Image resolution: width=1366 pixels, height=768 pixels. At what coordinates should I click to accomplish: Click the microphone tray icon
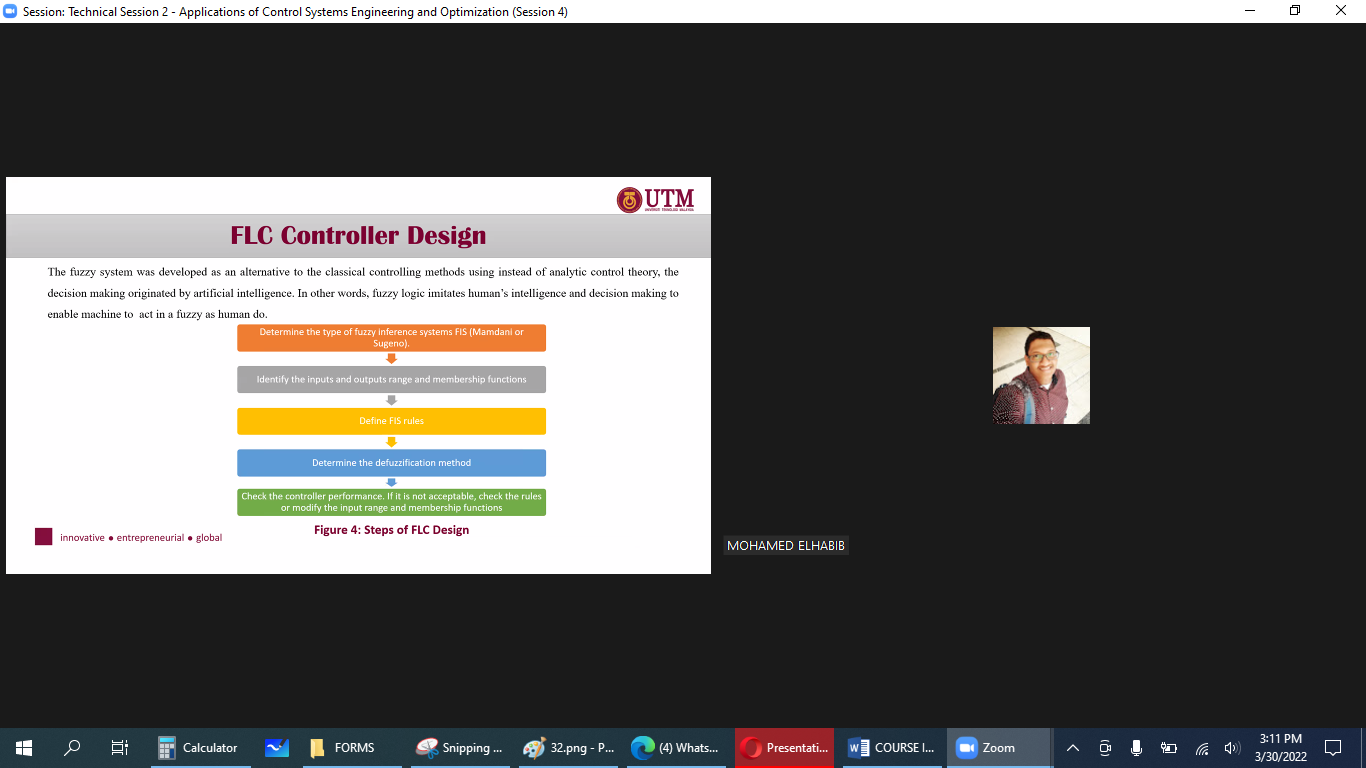1136,747
